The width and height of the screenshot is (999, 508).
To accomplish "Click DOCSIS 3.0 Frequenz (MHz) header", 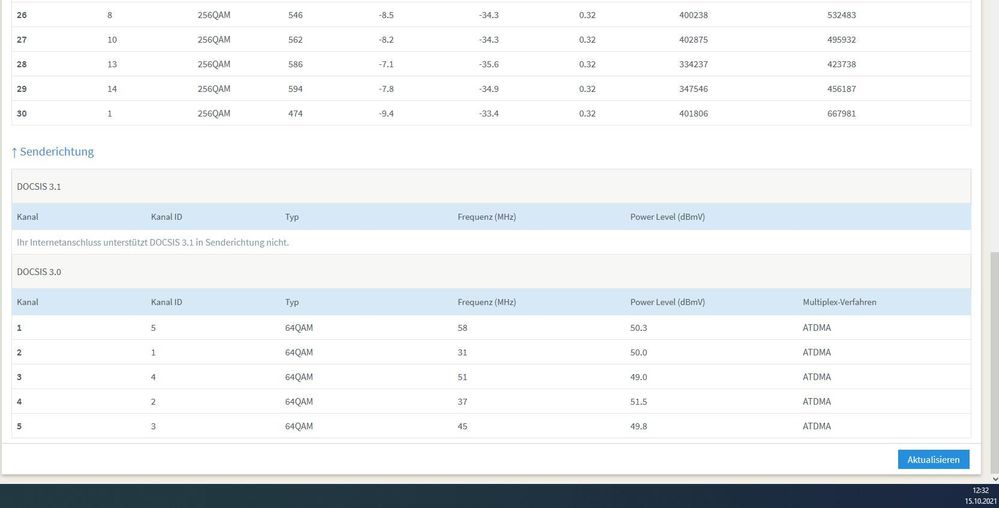I will point(487,302).
